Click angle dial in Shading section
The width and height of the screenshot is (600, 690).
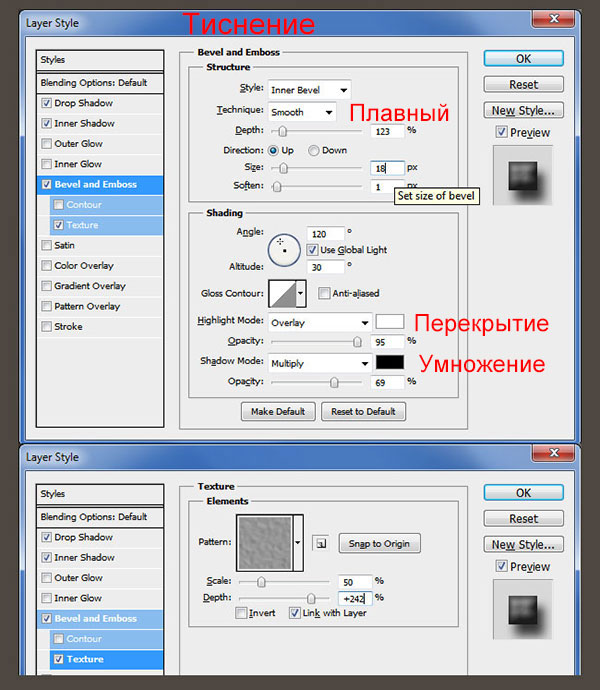284,250
